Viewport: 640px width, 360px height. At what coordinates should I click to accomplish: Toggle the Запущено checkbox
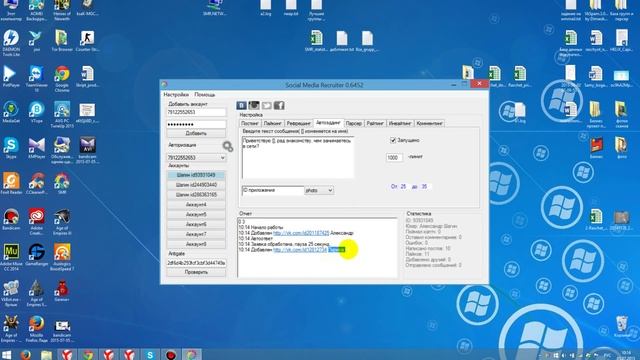(x=393, y=140)
